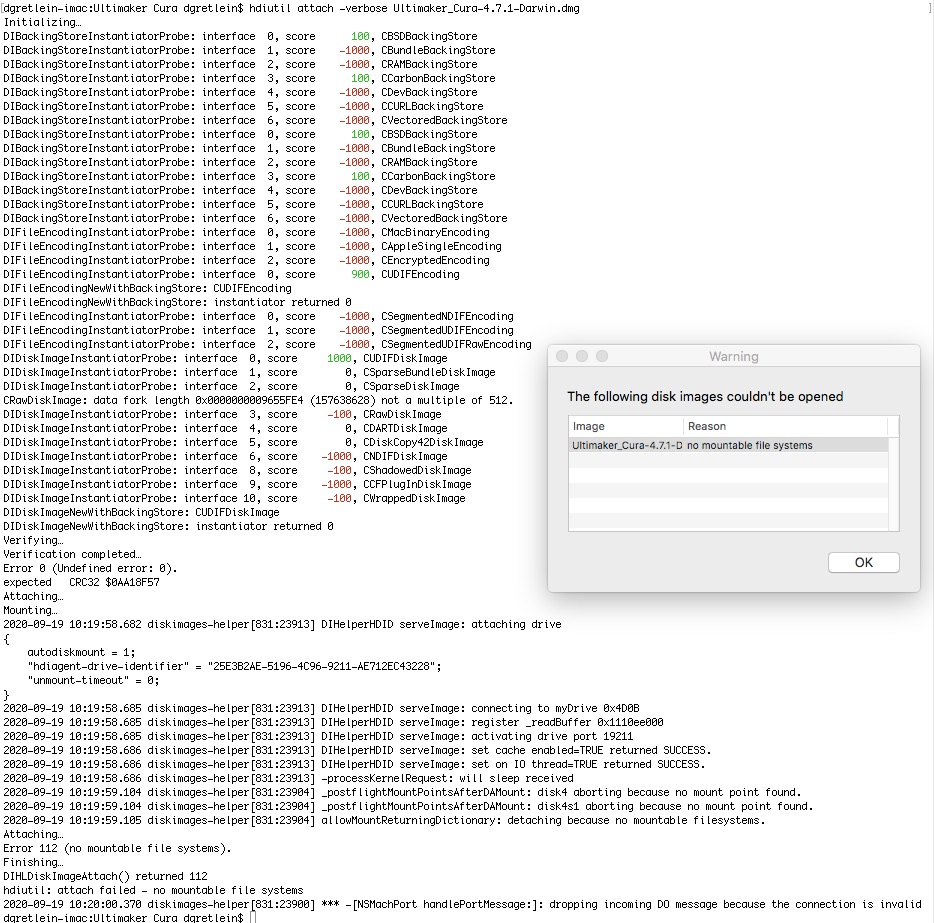Click the 'set cache enabled=TRUE returned SUCCESS' line
This screenshot has height=923, width=934.
[357, 750]
